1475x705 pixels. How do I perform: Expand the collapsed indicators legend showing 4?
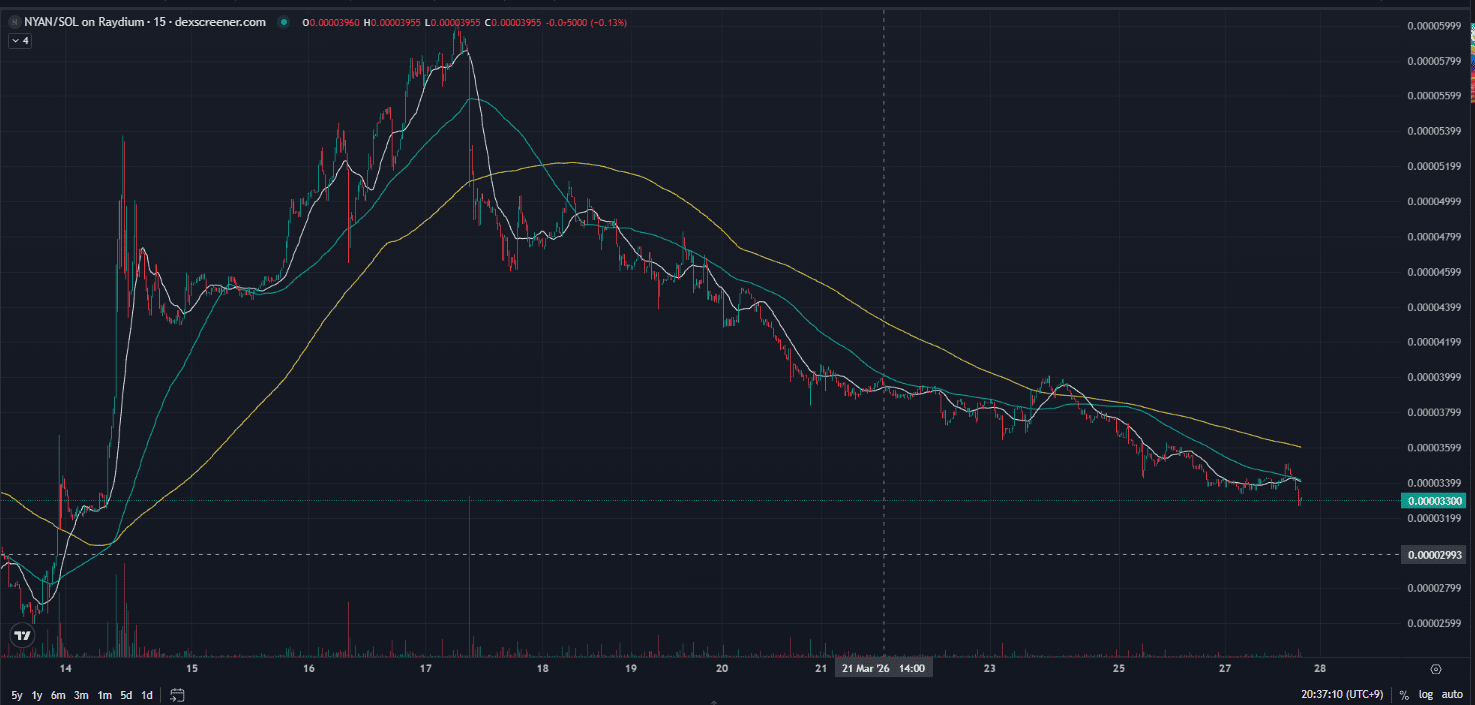(x=20, y=41)
